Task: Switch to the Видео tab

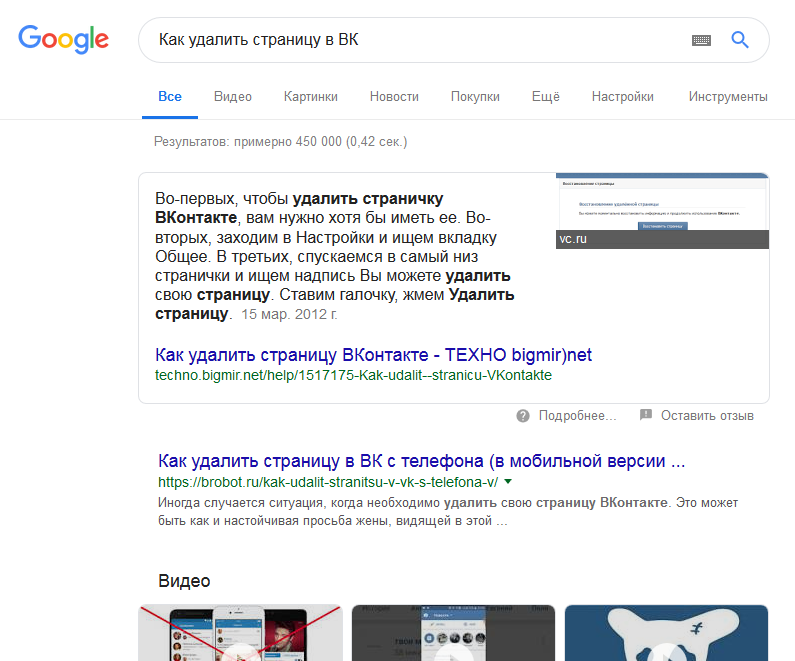Action: (x=233, y=97)
